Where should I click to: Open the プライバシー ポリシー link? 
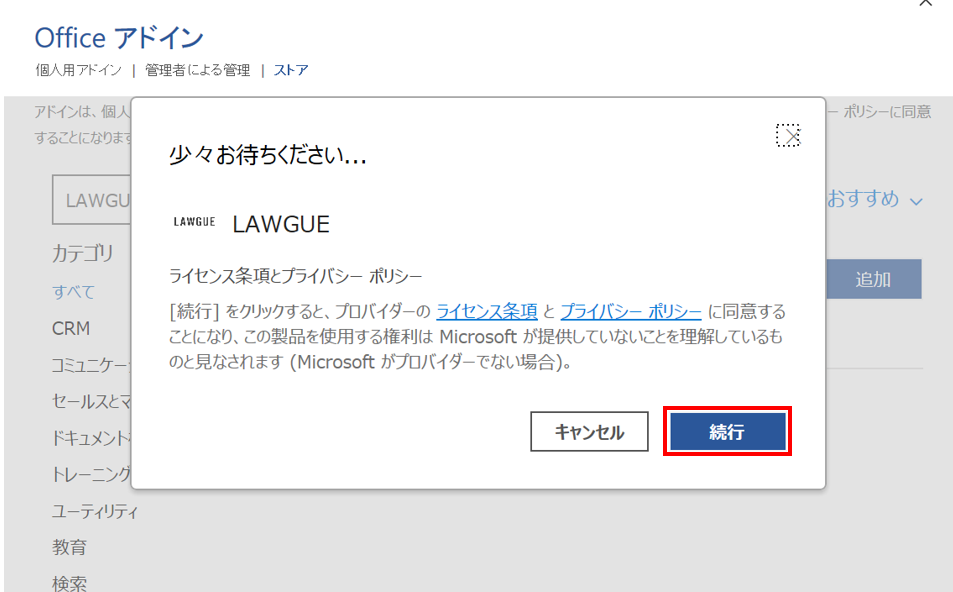(630, 311)
